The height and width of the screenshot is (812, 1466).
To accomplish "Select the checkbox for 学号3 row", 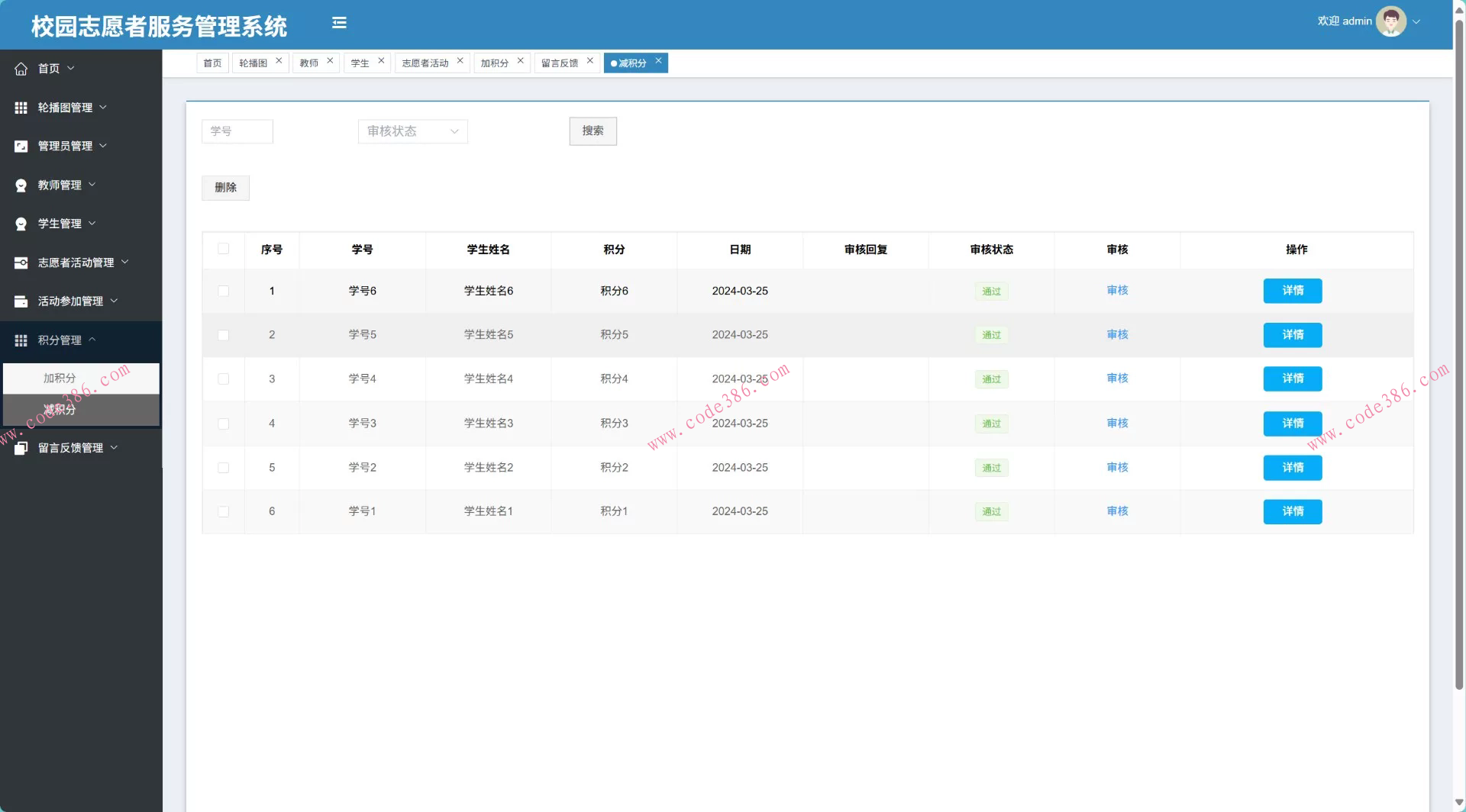I will point(223,424).
